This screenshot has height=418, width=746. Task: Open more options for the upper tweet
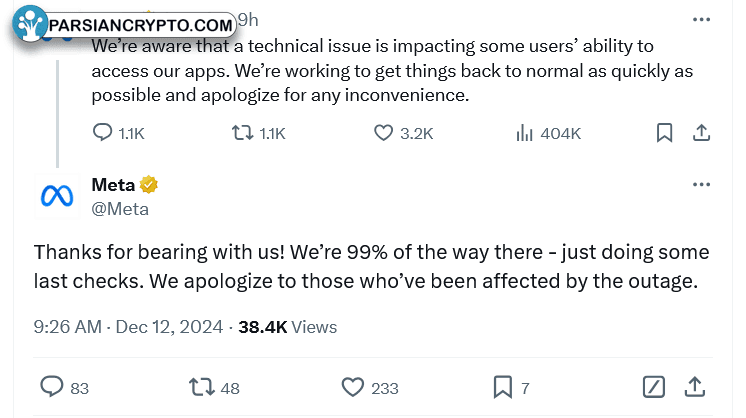pos(701,19)
